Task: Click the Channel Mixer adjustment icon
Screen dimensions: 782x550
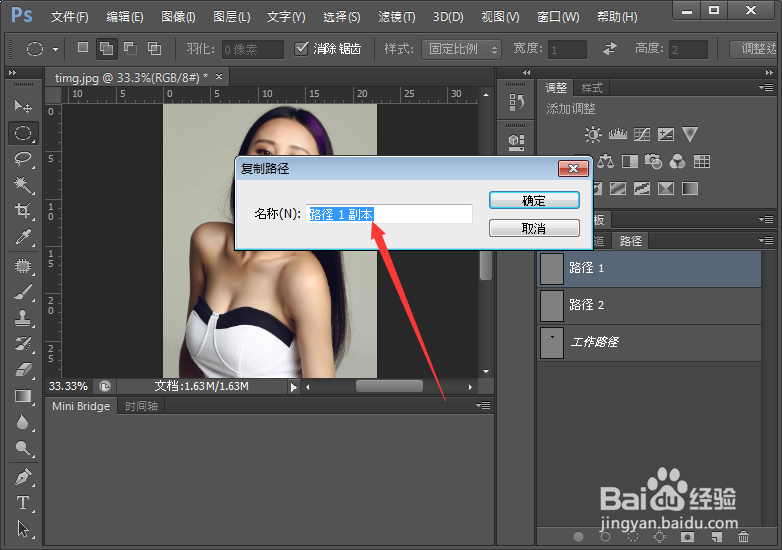Action: pyautogui.click(x=677, y=161)
